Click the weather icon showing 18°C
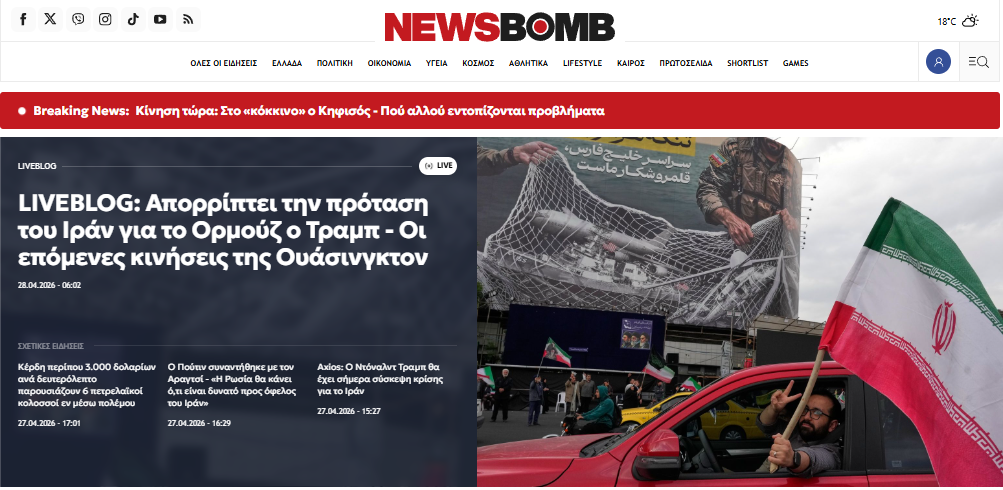 970,21
